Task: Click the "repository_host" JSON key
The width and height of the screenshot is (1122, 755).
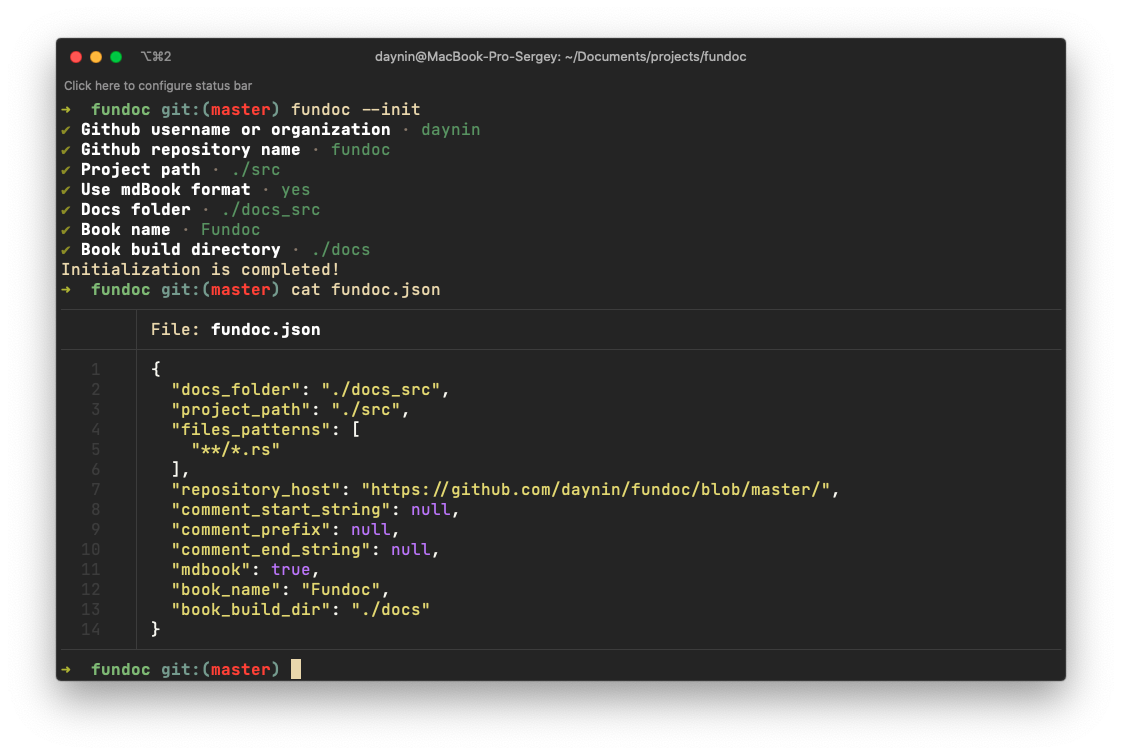Action: tap(255, 490)
